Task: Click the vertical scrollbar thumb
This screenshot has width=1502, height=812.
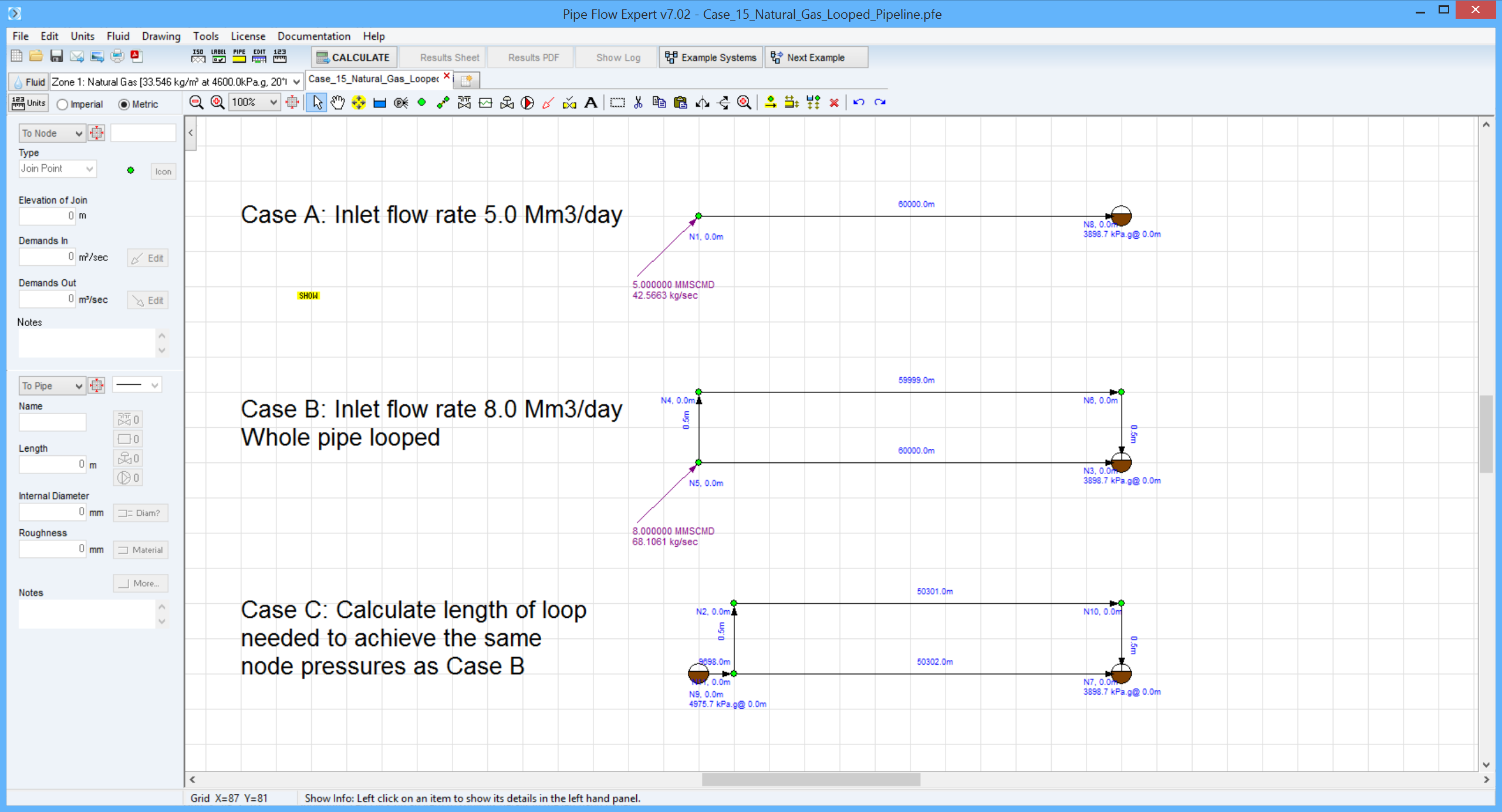Action: click(x=1486, y=434)
